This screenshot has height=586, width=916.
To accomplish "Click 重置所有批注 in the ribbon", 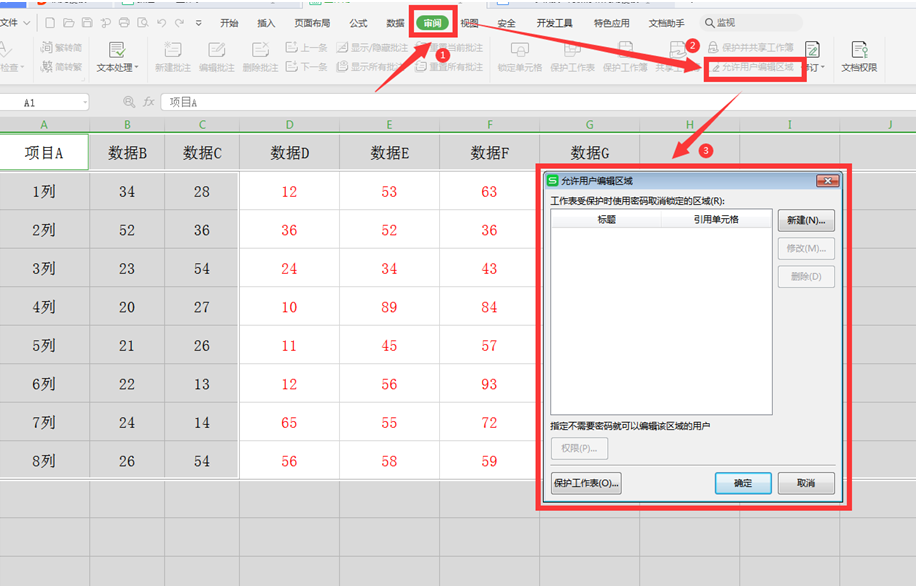I will click(449, 67).
